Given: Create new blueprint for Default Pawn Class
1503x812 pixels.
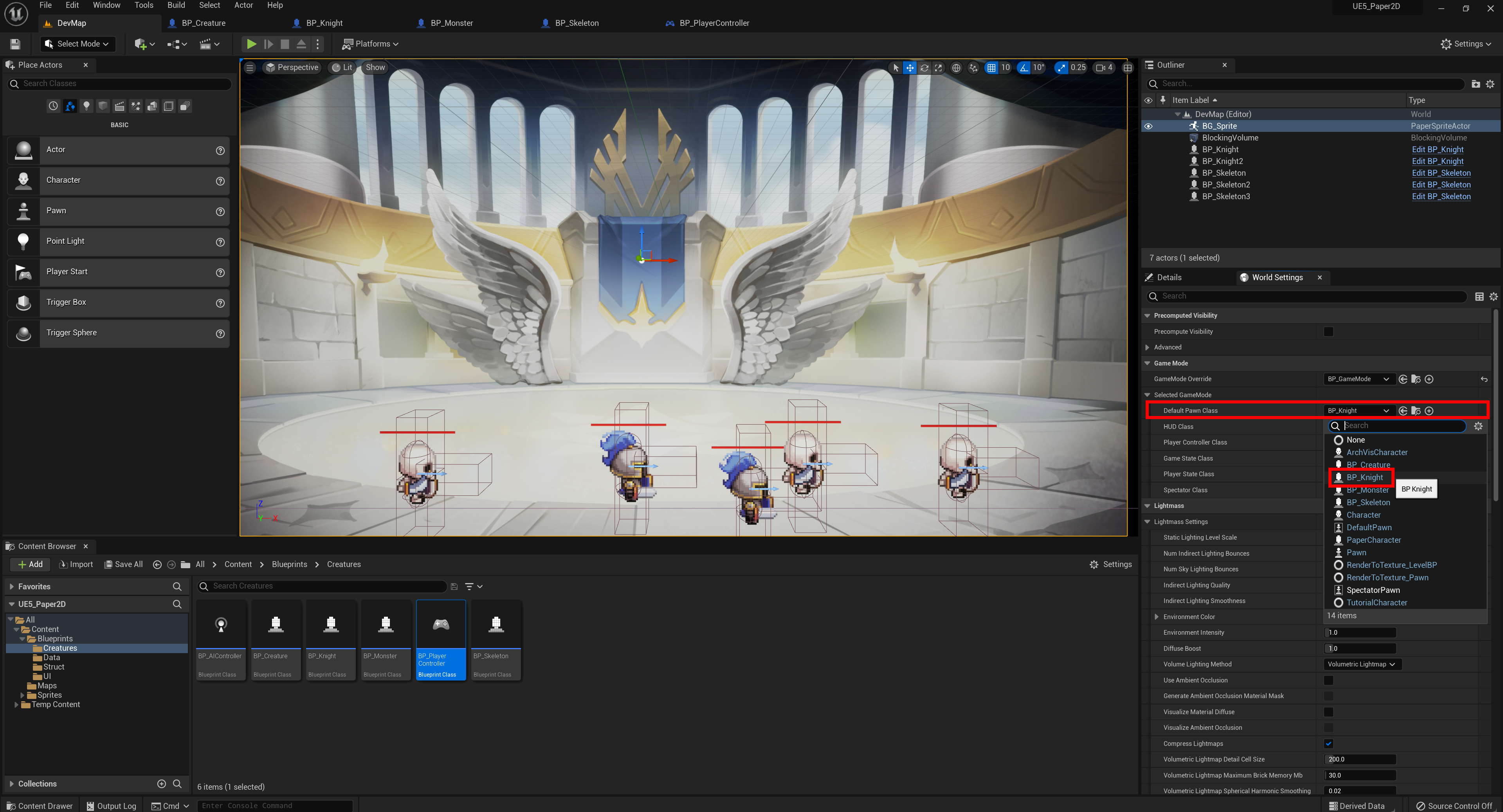Looking at the screenshot, I should tap(1429, 411).
